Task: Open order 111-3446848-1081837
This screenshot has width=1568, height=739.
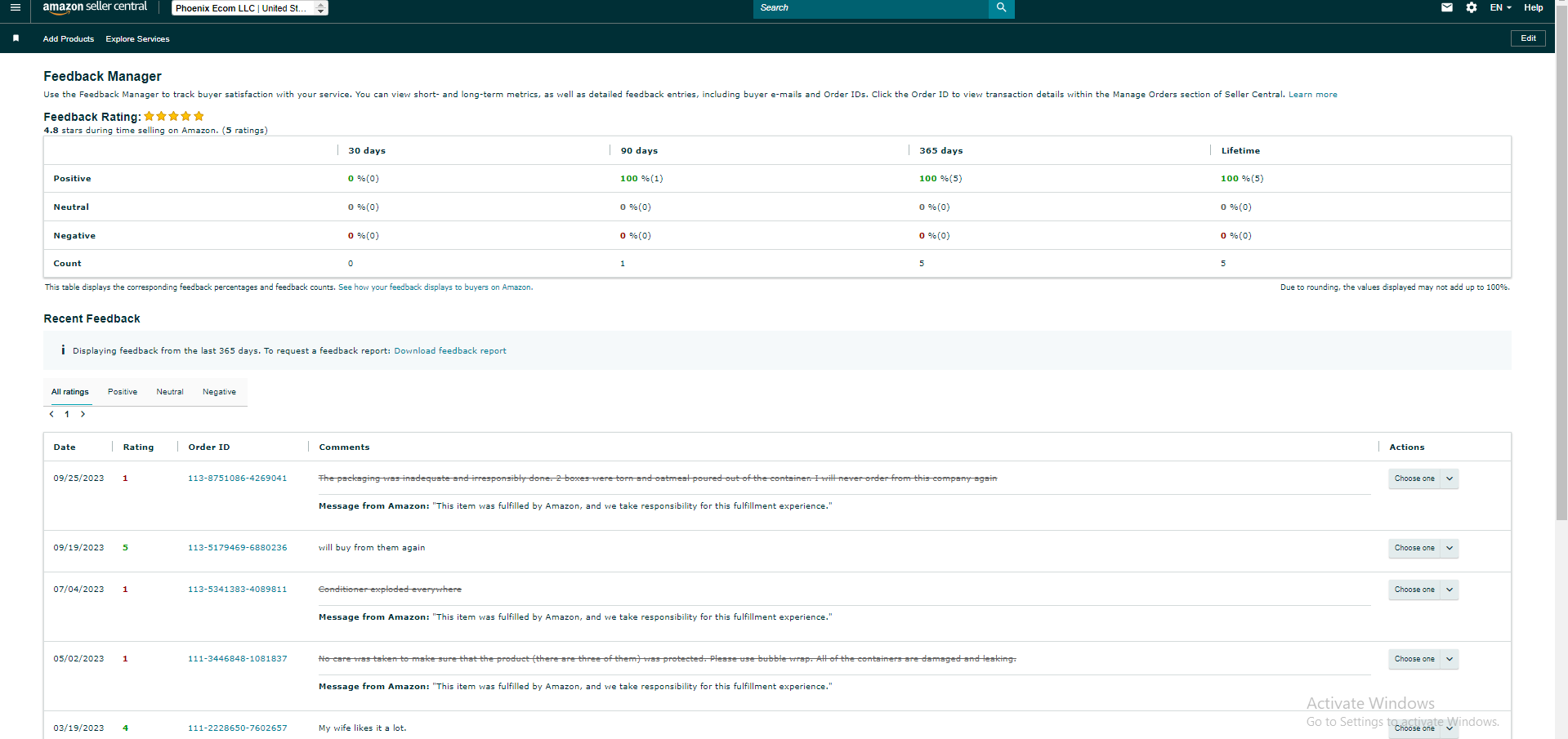Action: pyautogui.click(x=238, y=659)
